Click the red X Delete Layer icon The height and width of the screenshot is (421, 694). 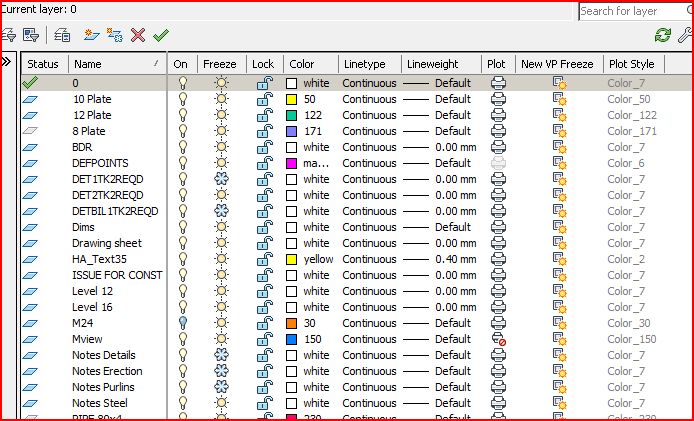coord(138,35)
